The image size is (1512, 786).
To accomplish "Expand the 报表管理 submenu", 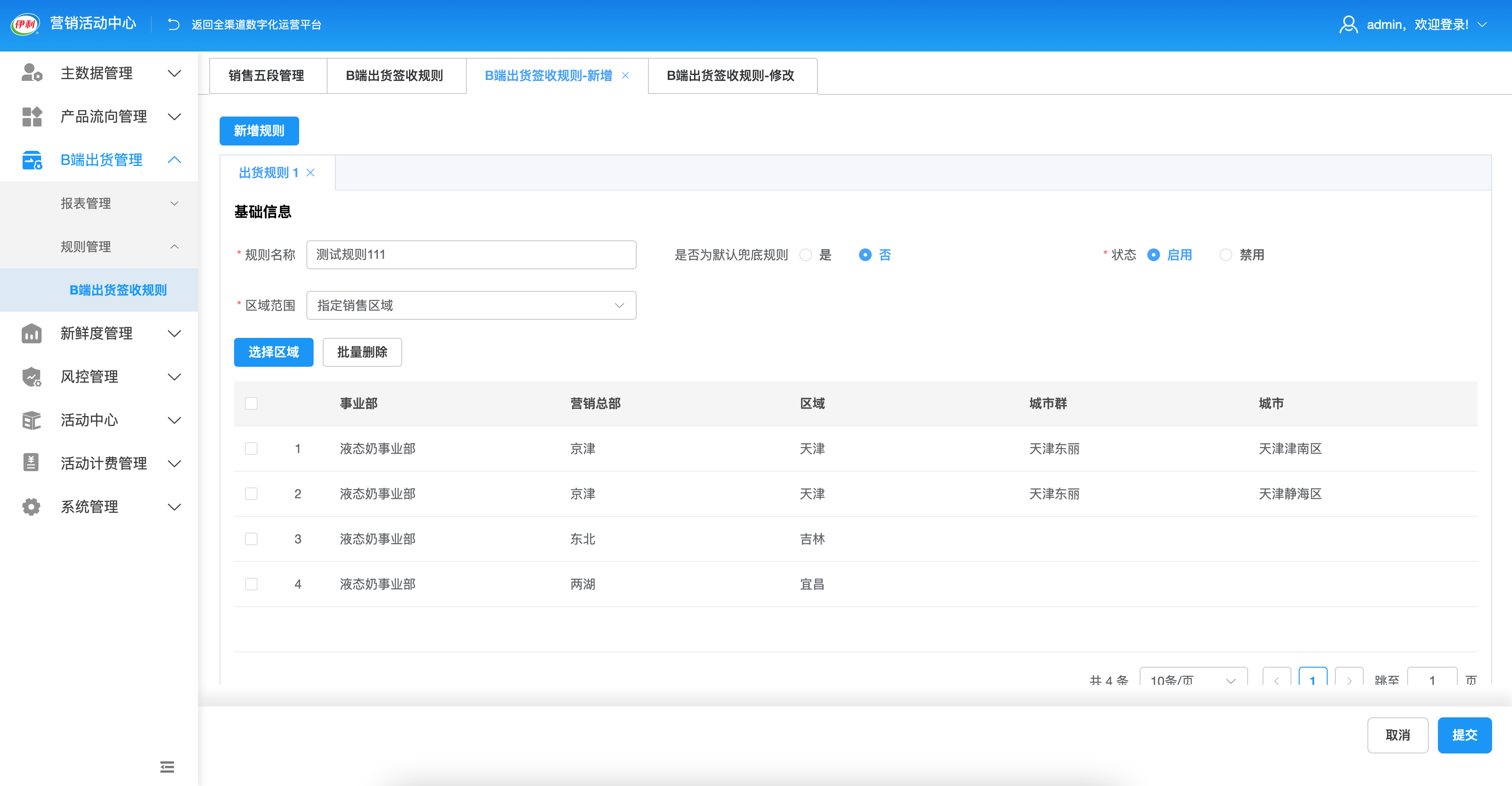I will pyautogui.click(x=174, y=203).
